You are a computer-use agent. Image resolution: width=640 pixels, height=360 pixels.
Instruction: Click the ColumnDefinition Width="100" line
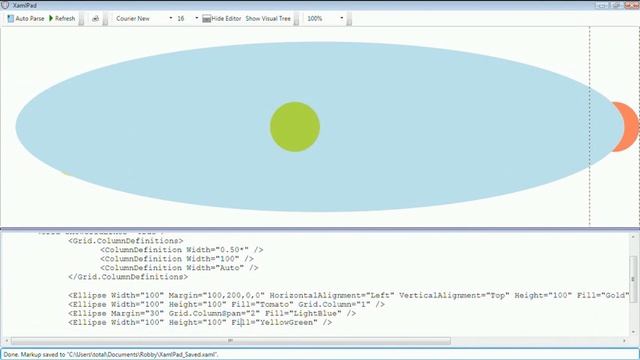click(177, 259)
